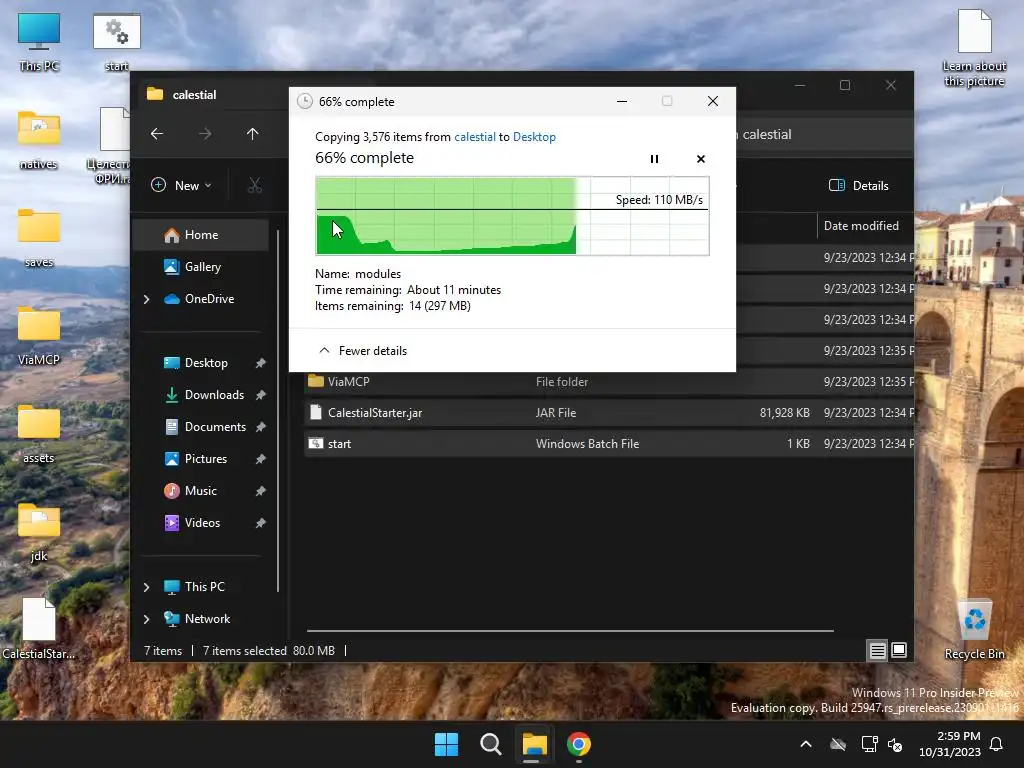Open the calestial source folder link
The width and height of the screenshot is (1024, 768).
475,136
